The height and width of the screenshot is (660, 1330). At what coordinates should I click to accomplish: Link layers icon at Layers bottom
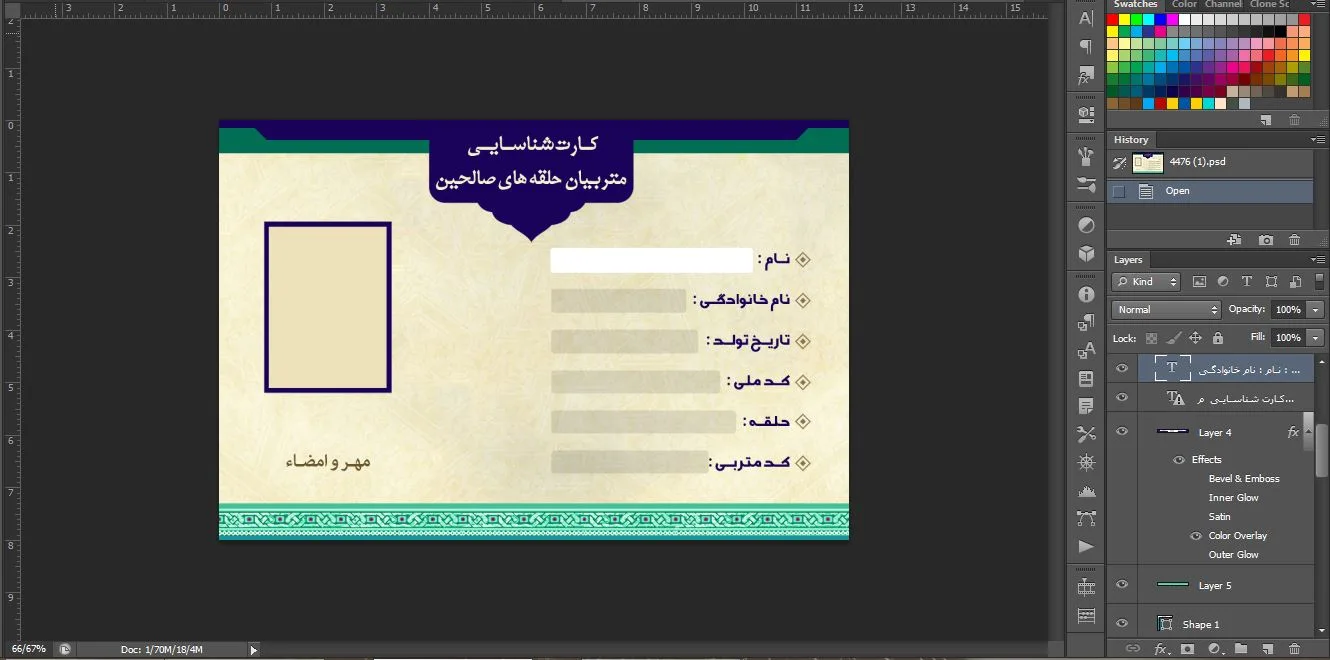(x=1132, y=649)
